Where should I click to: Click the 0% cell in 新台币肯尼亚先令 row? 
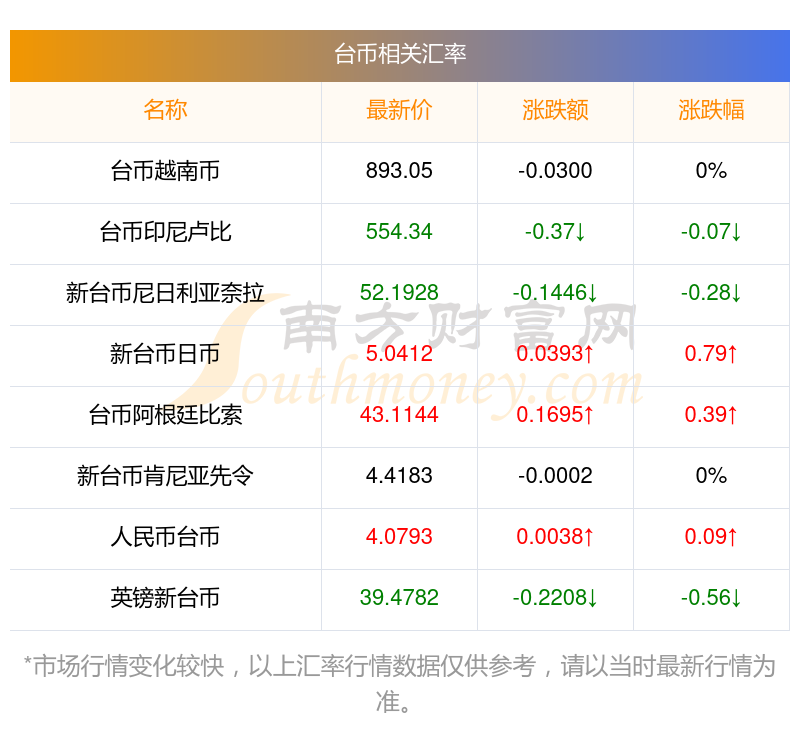711,476
